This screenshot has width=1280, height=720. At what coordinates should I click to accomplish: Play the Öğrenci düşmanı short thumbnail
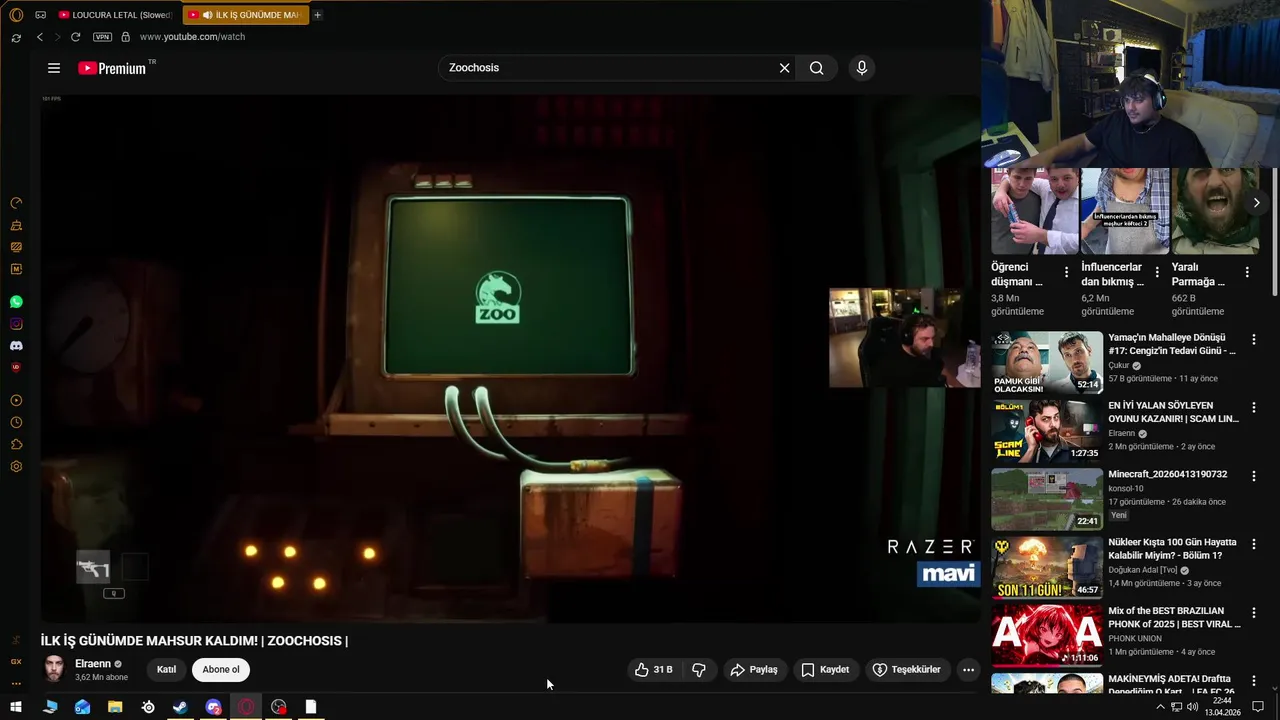(x=1035, y=211)
